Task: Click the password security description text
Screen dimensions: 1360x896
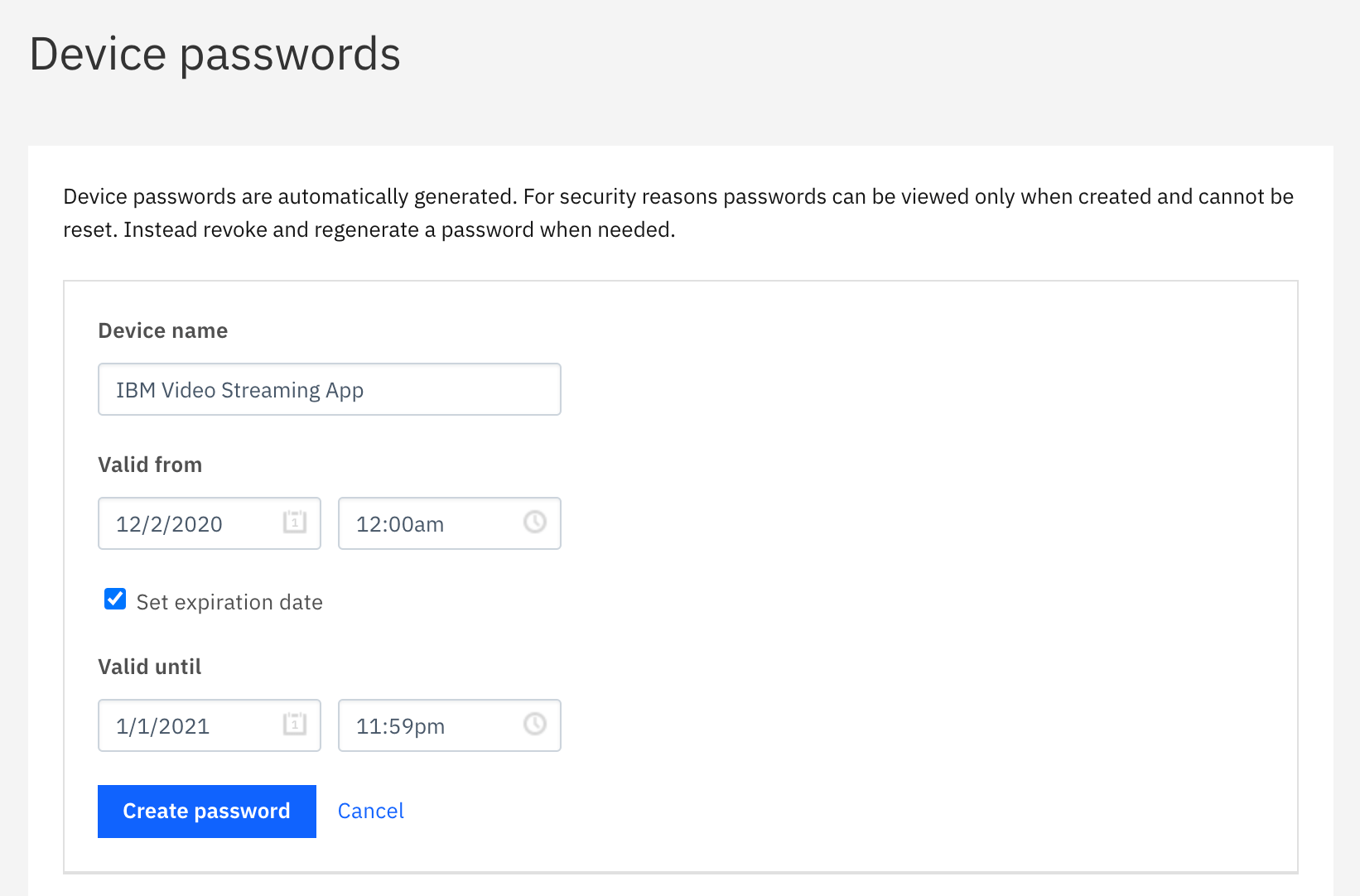Action: [678, 213]
